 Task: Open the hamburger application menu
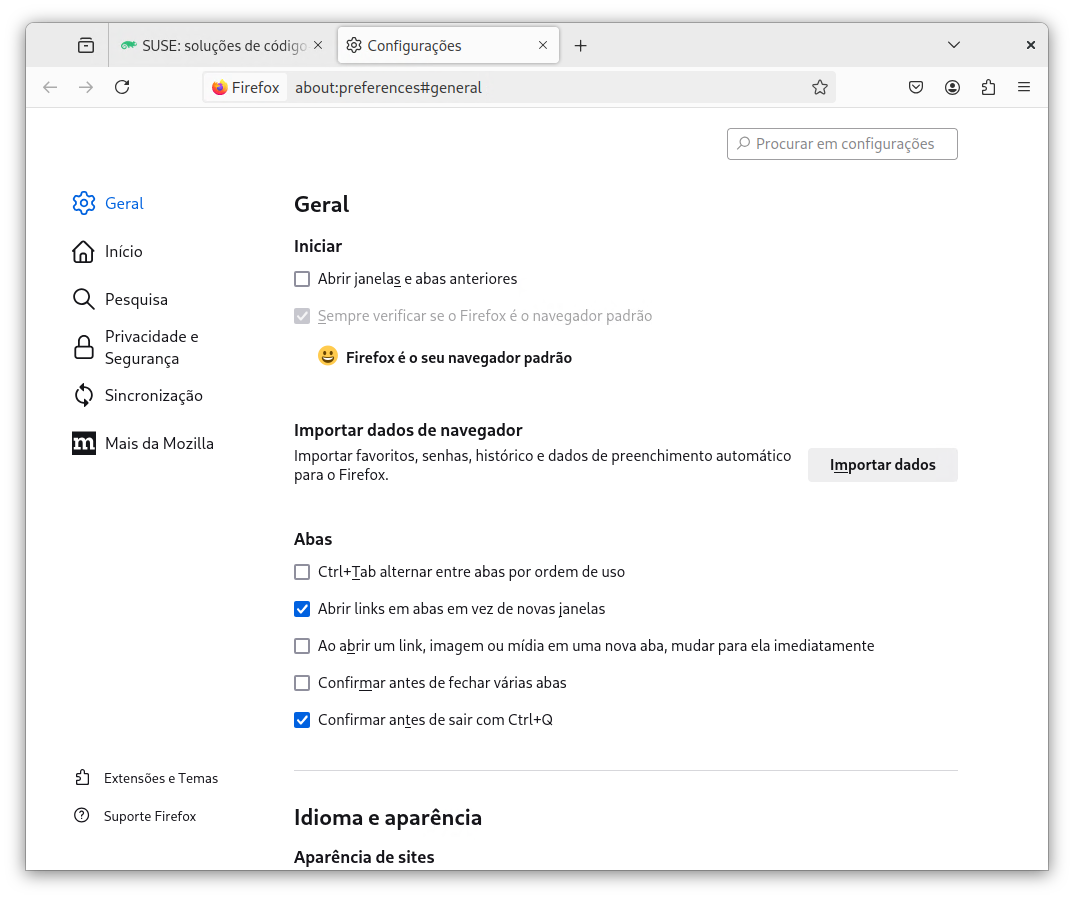(x=1024, y=87)
